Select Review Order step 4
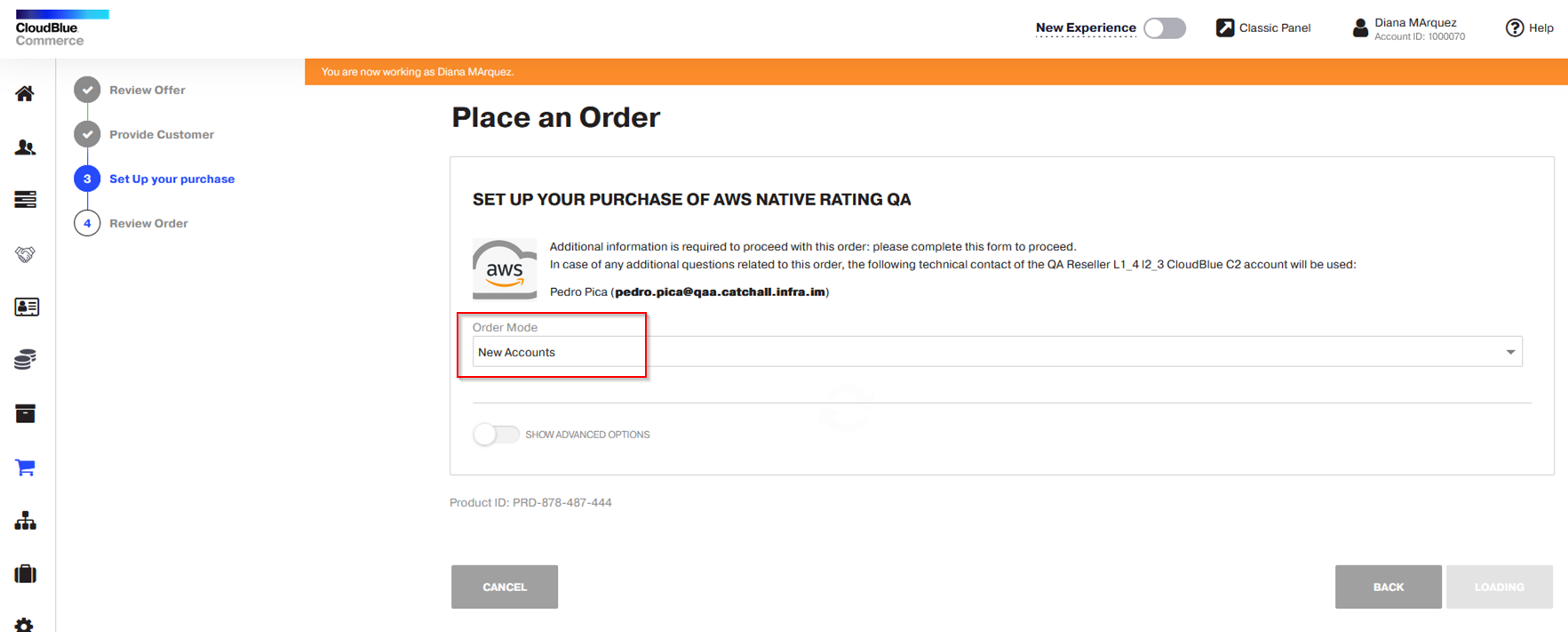 click(148, 223)
